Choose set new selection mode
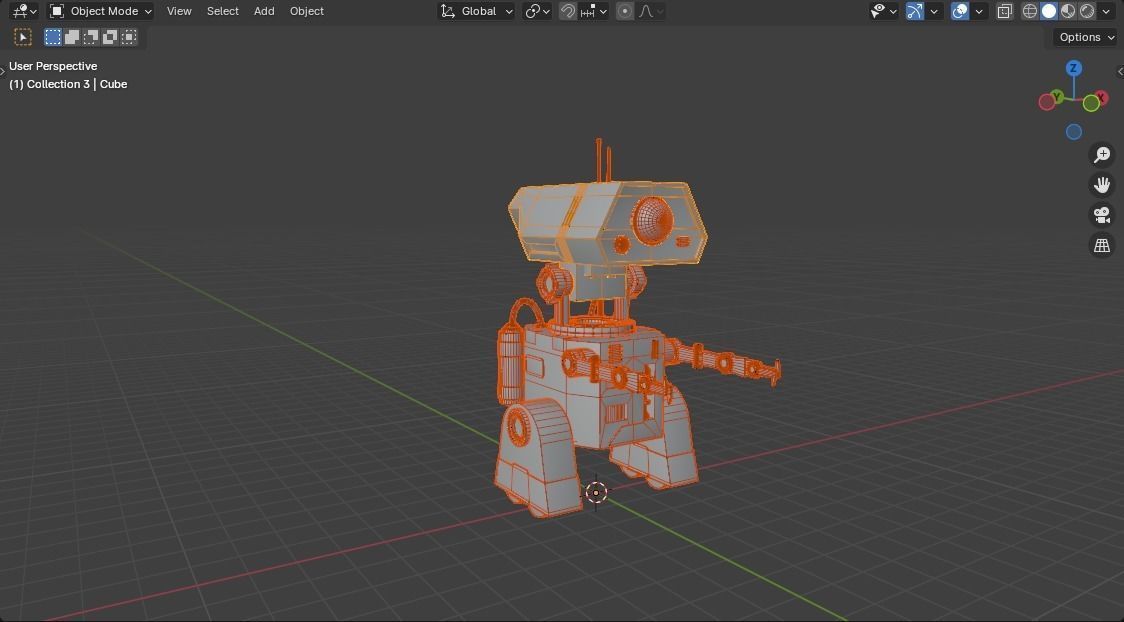The width and height of the screenshot is (1124, 622). click(53, 37)
